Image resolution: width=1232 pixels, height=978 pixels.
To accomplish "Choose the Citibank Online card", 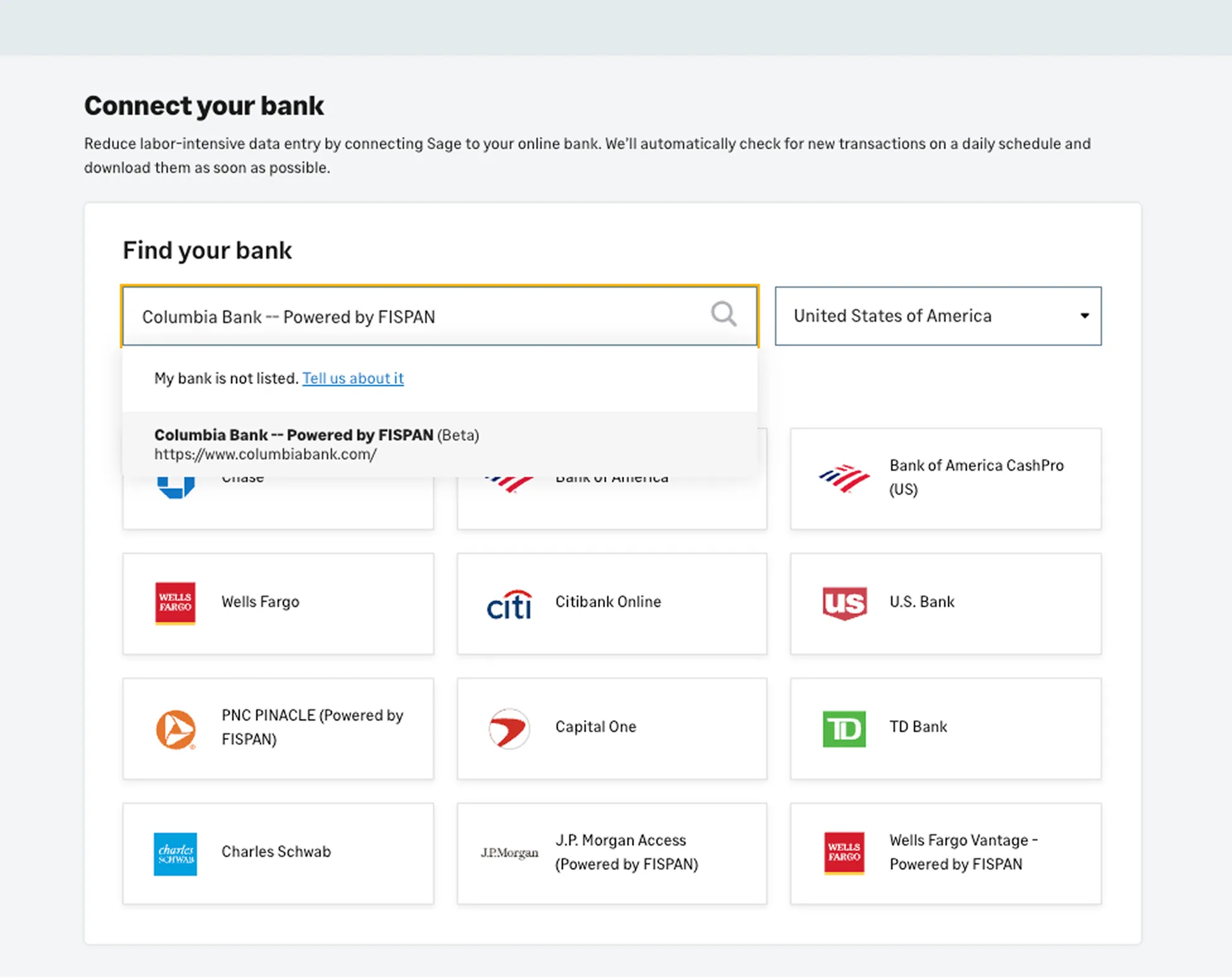I will point(612,604).
